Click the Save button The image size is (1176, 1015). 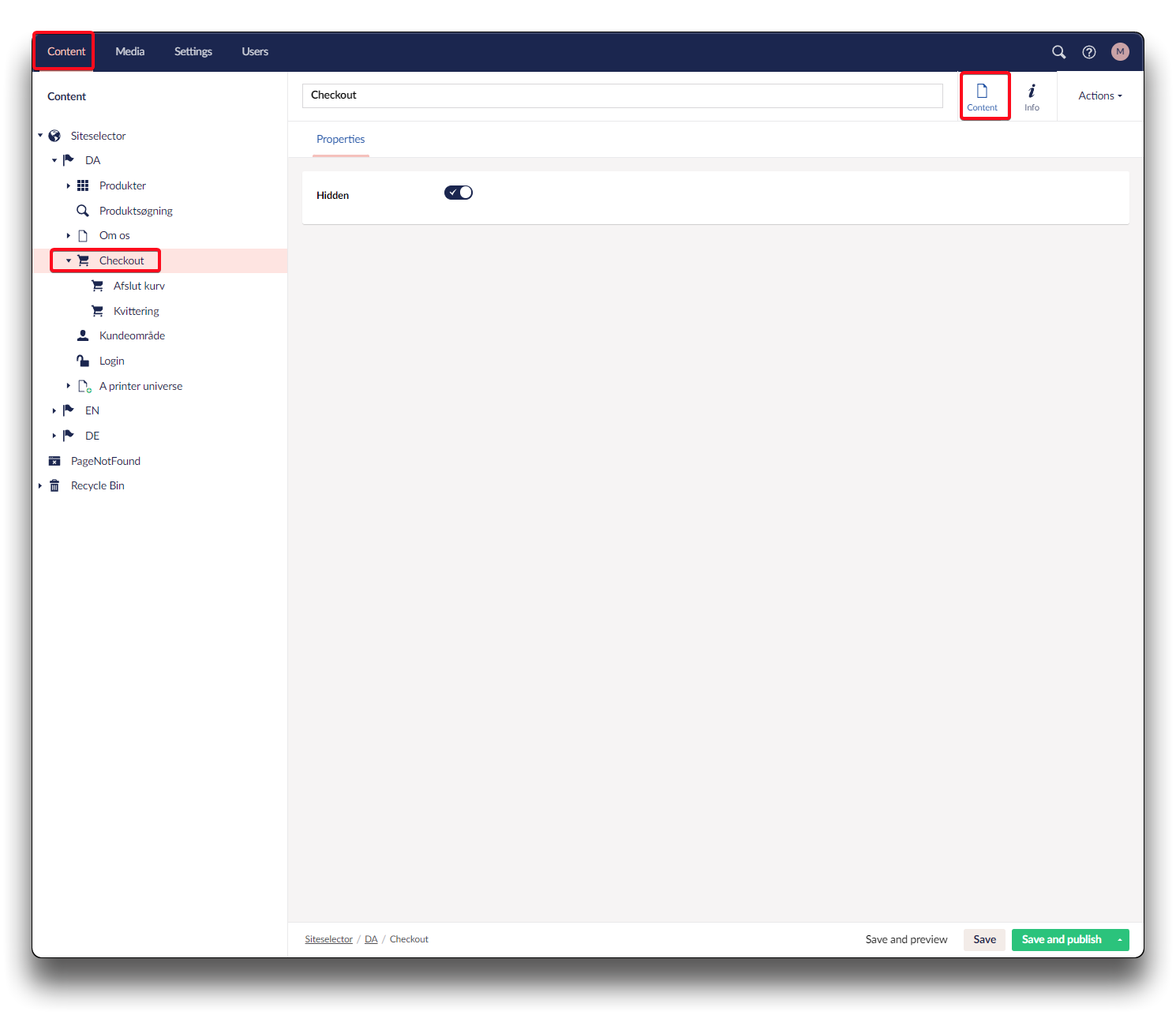pyautogui.click(x=984, y=939)
